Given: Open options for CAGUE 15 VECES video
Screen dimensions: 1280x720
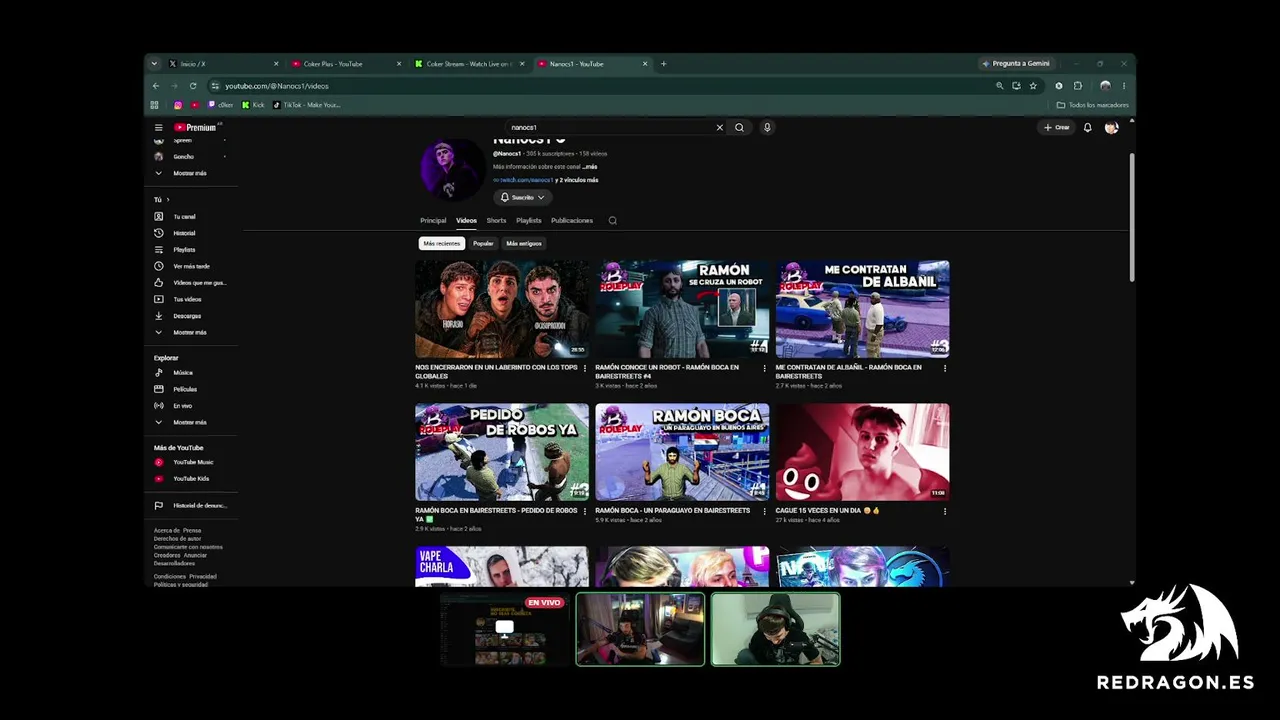Looking at the screenshot, I should (x=945, y=511).
